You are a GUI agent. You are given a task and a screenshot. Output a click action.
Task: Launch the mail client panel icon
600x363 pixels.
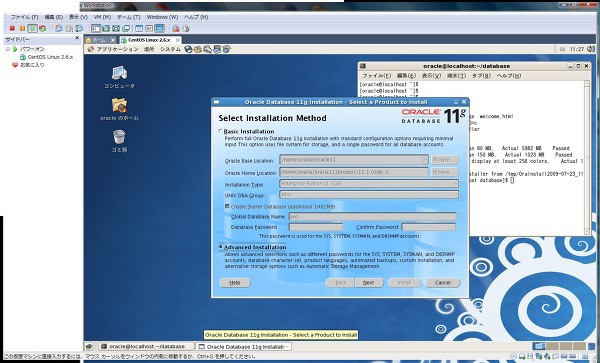[x=197, y=49]
